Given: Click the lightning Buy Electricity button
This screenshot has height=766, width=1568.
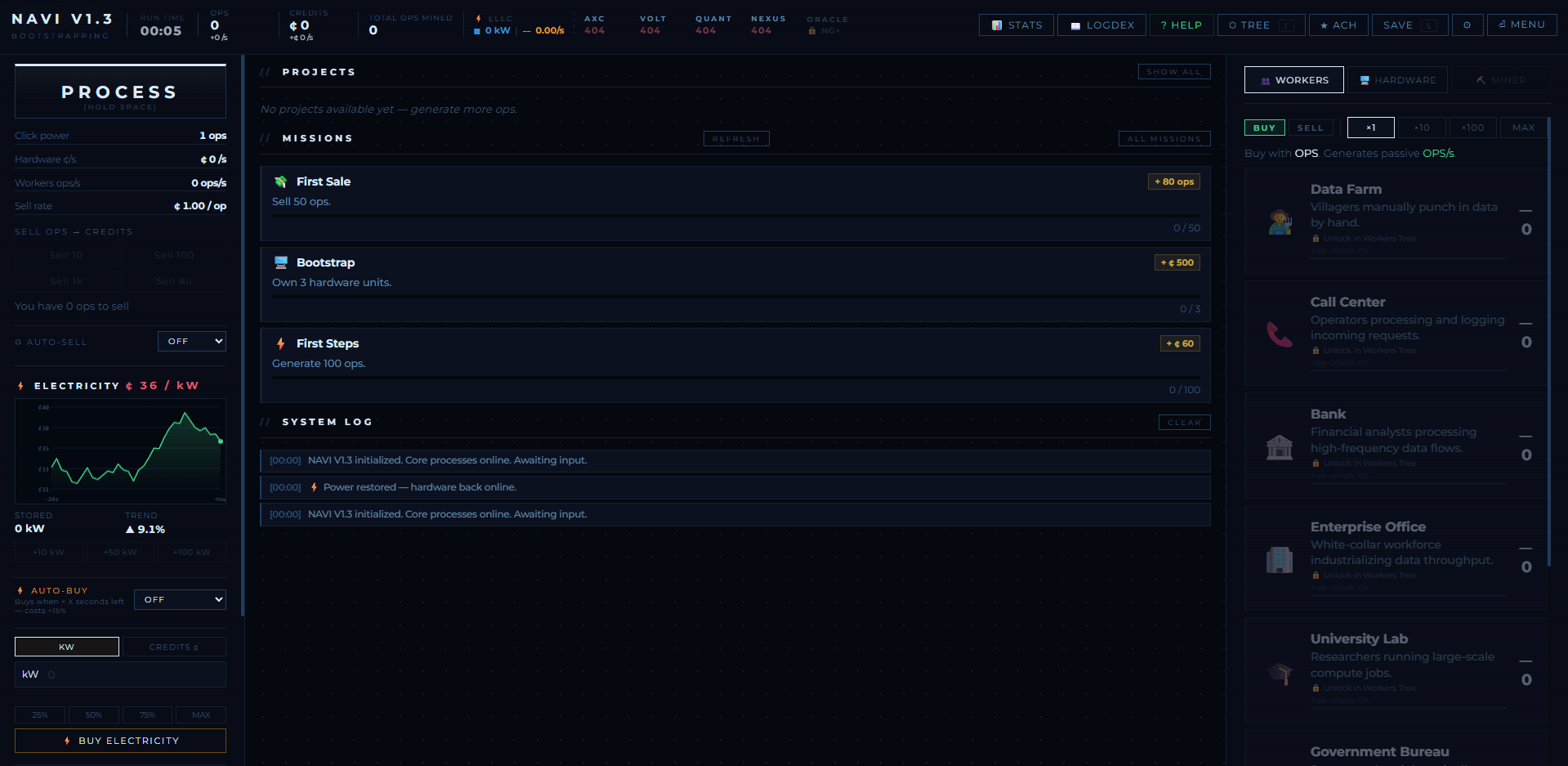Looking at the screenshot, I should 119,740.
